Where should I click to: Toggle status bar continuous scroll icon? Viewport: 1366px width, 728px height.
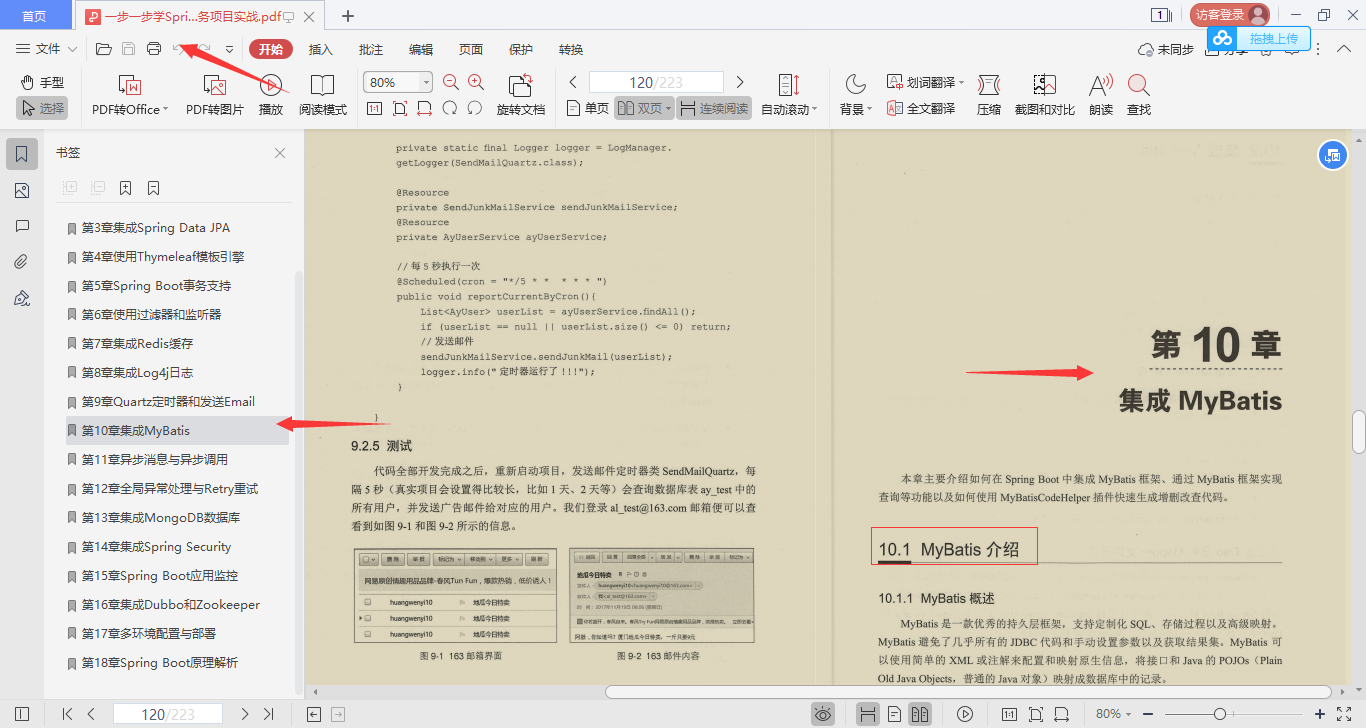click(868, 714)
